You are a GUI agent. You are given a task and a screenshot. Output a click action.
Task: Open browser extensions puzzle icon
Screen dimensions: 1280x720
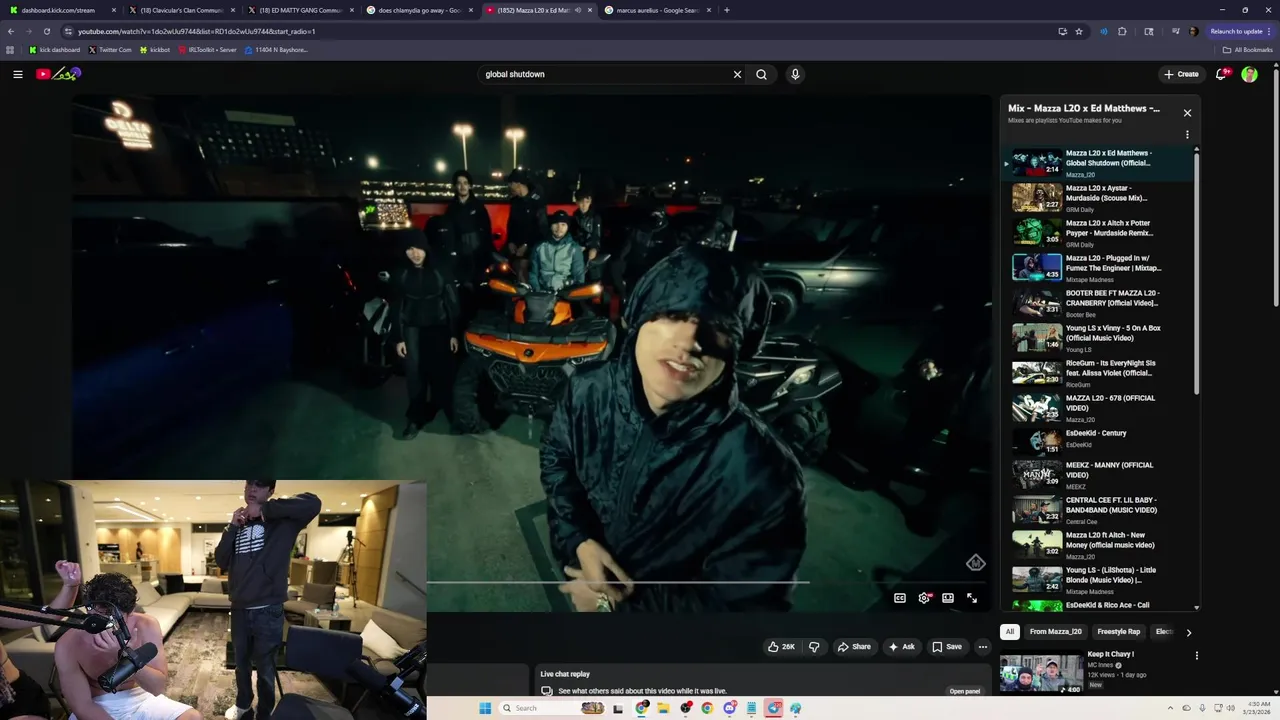1122,31
